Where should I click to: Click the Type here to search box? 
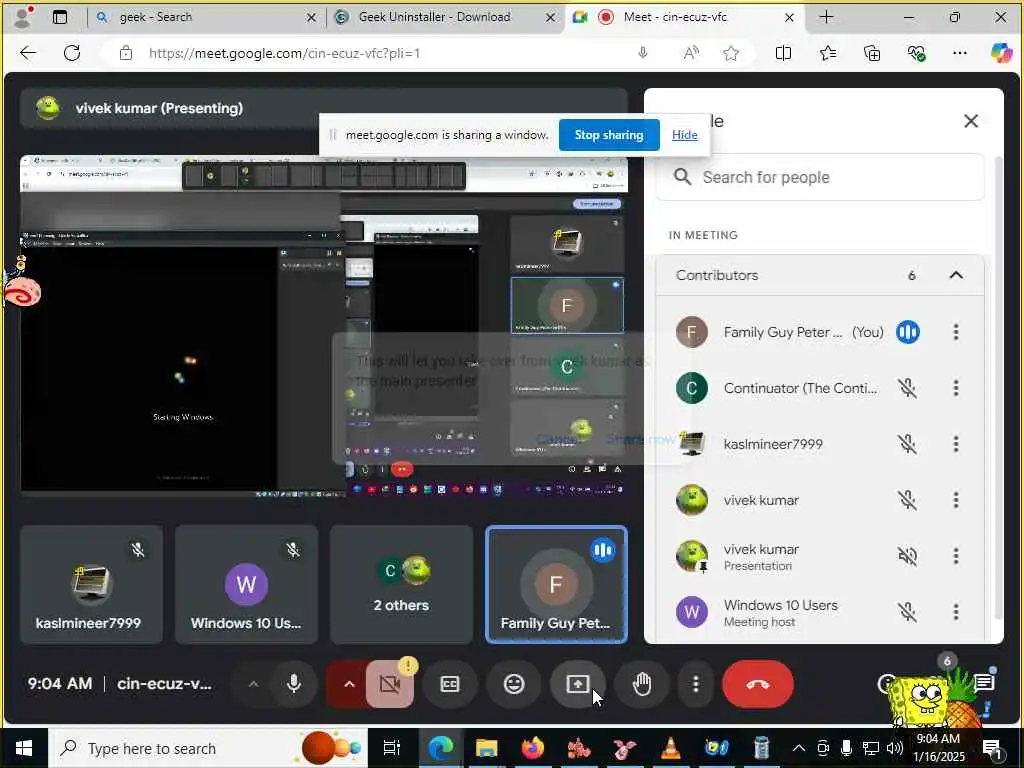click(x=208, y=748)
